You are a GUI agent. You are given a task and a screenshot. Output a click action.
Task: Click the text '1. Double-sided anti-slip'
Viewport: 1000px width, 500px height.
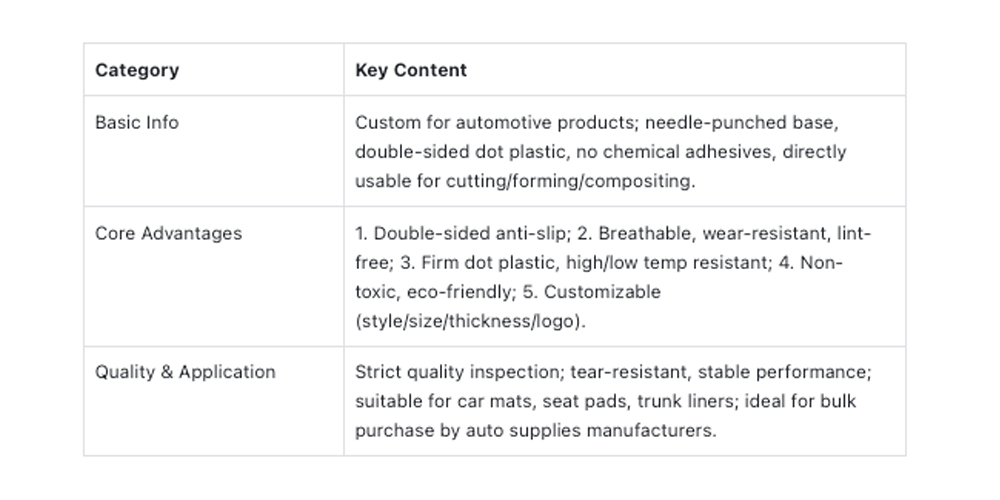pos(460,233)
